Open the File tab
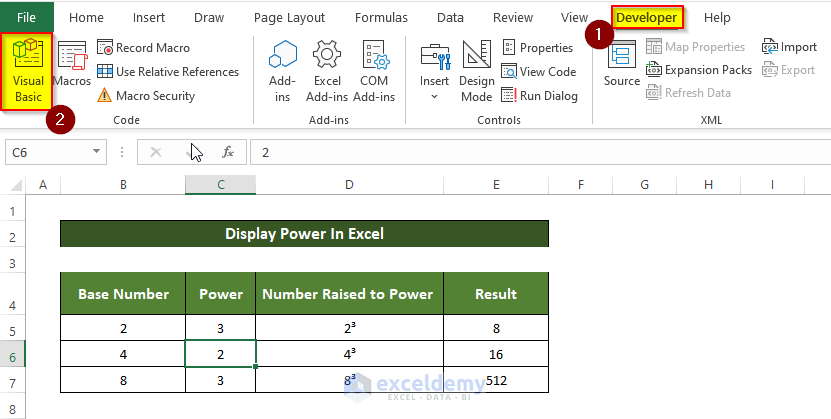The image size is (831, 419). pyautogui.click(x=26, y=17)
